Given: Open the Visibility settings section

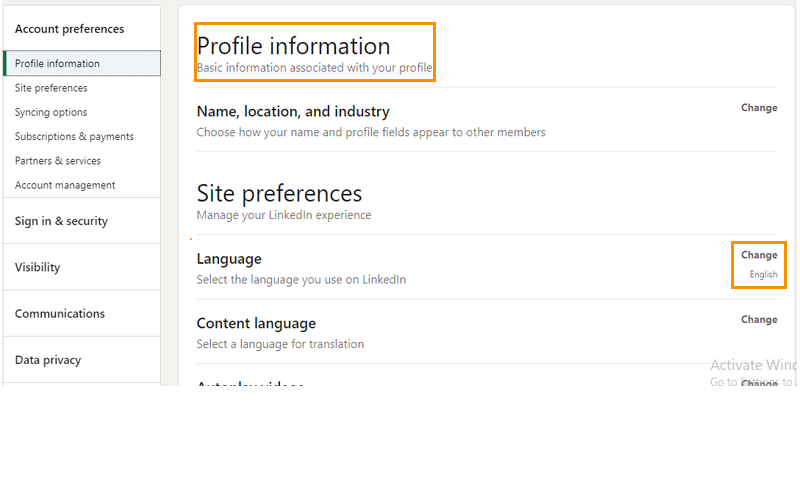Looking at the screenshot, I should tap(38, 267).
